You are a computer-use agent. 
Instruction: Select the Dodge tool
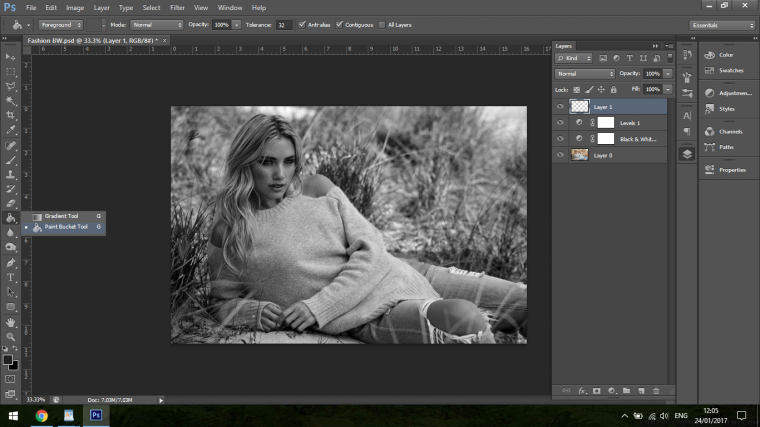(10, 247)
